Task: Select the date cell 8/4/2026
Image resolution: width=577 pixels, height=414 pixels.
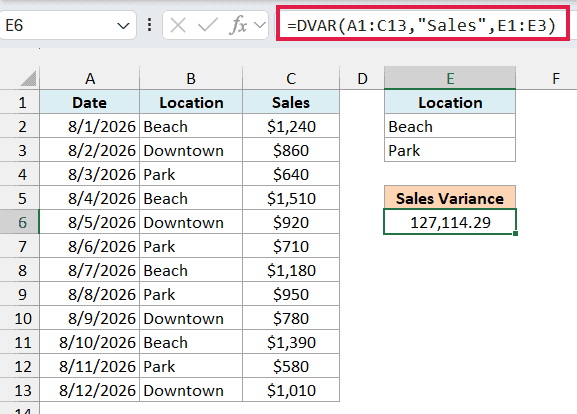Action: tap(89, 198)
